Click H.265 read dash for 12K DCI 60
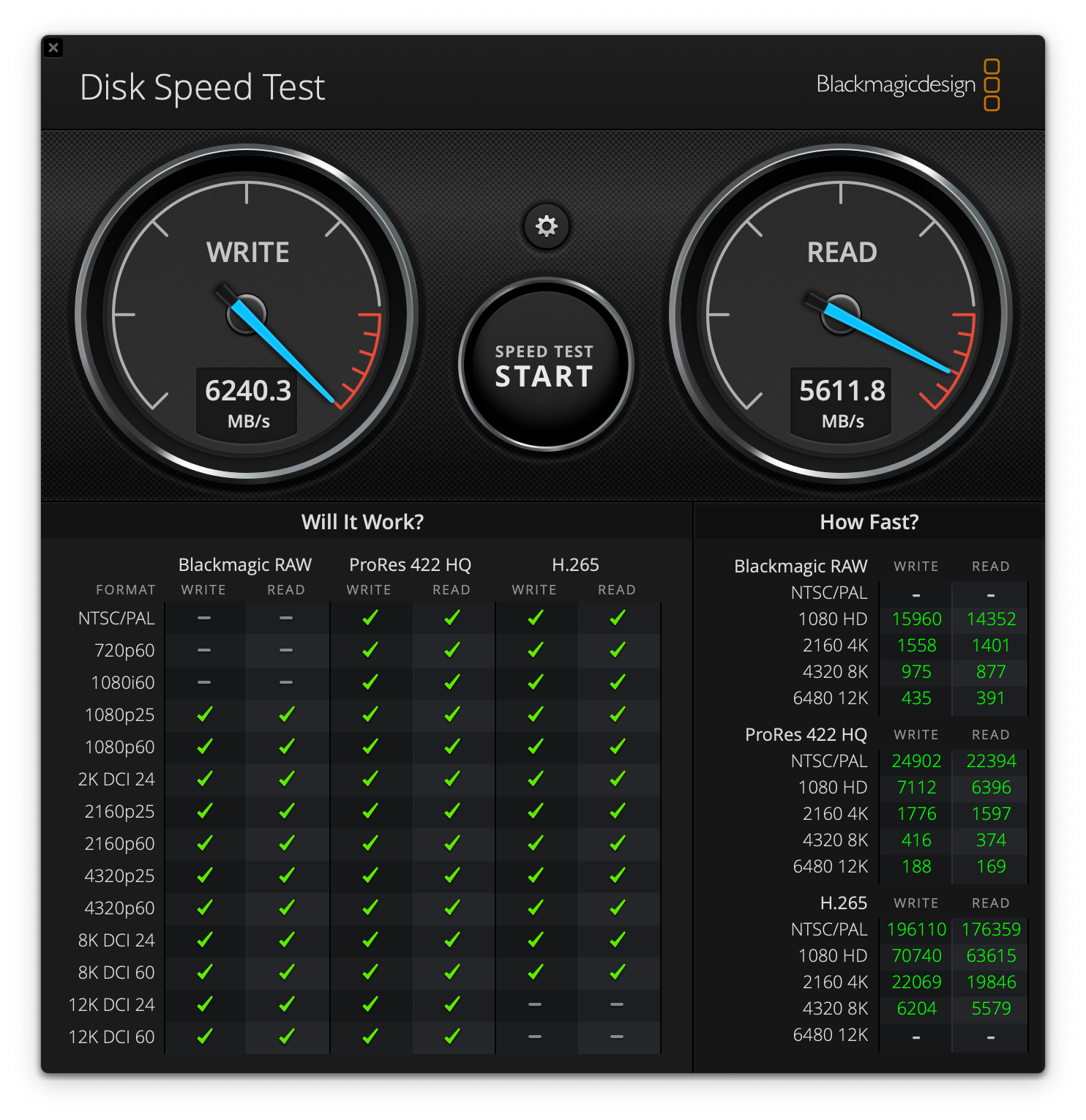This screenshot has width=1086, height=1120. click(617, 1037)
